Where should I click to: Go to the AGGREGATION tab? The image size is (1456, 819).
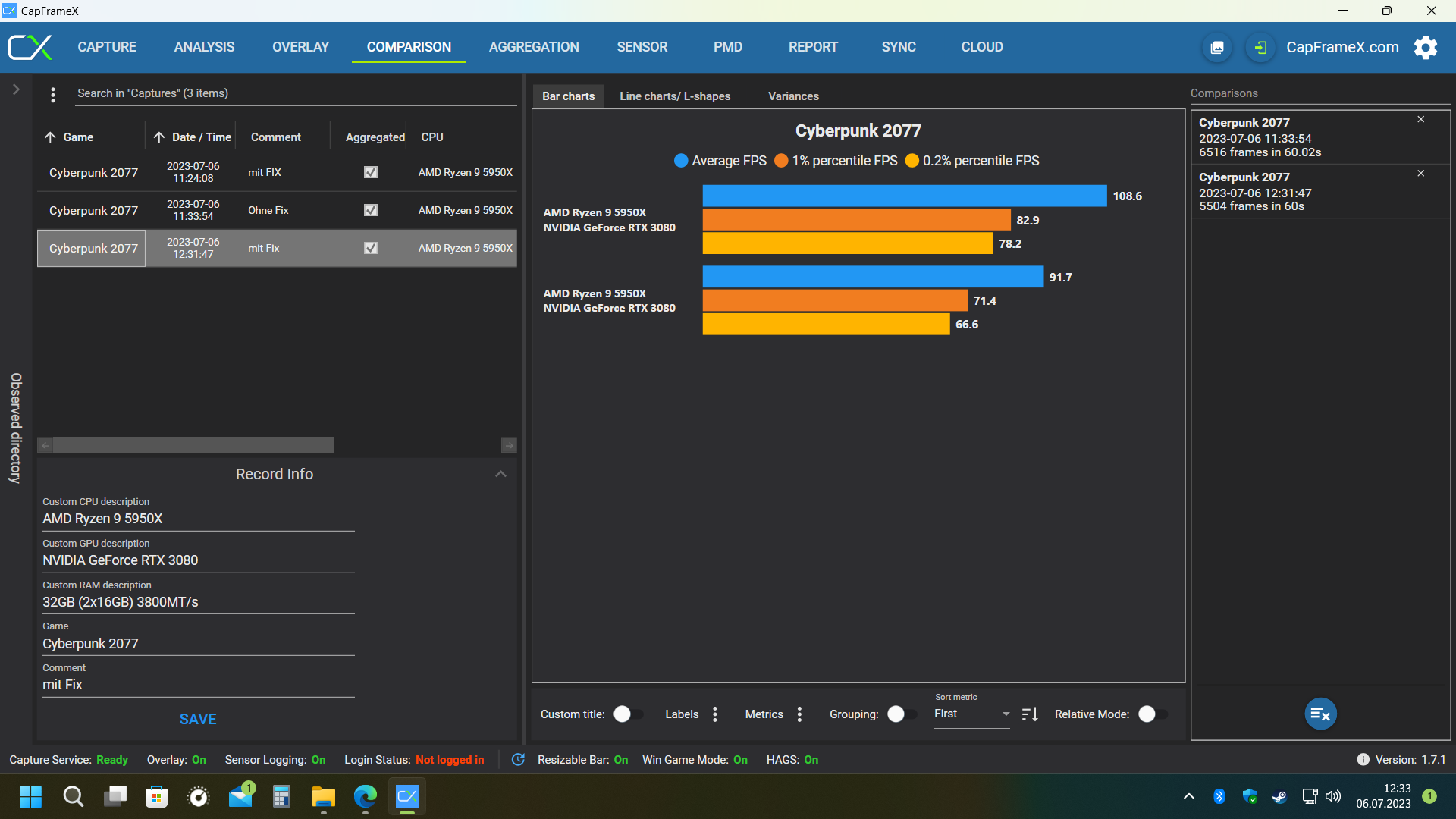click(534, 47)
